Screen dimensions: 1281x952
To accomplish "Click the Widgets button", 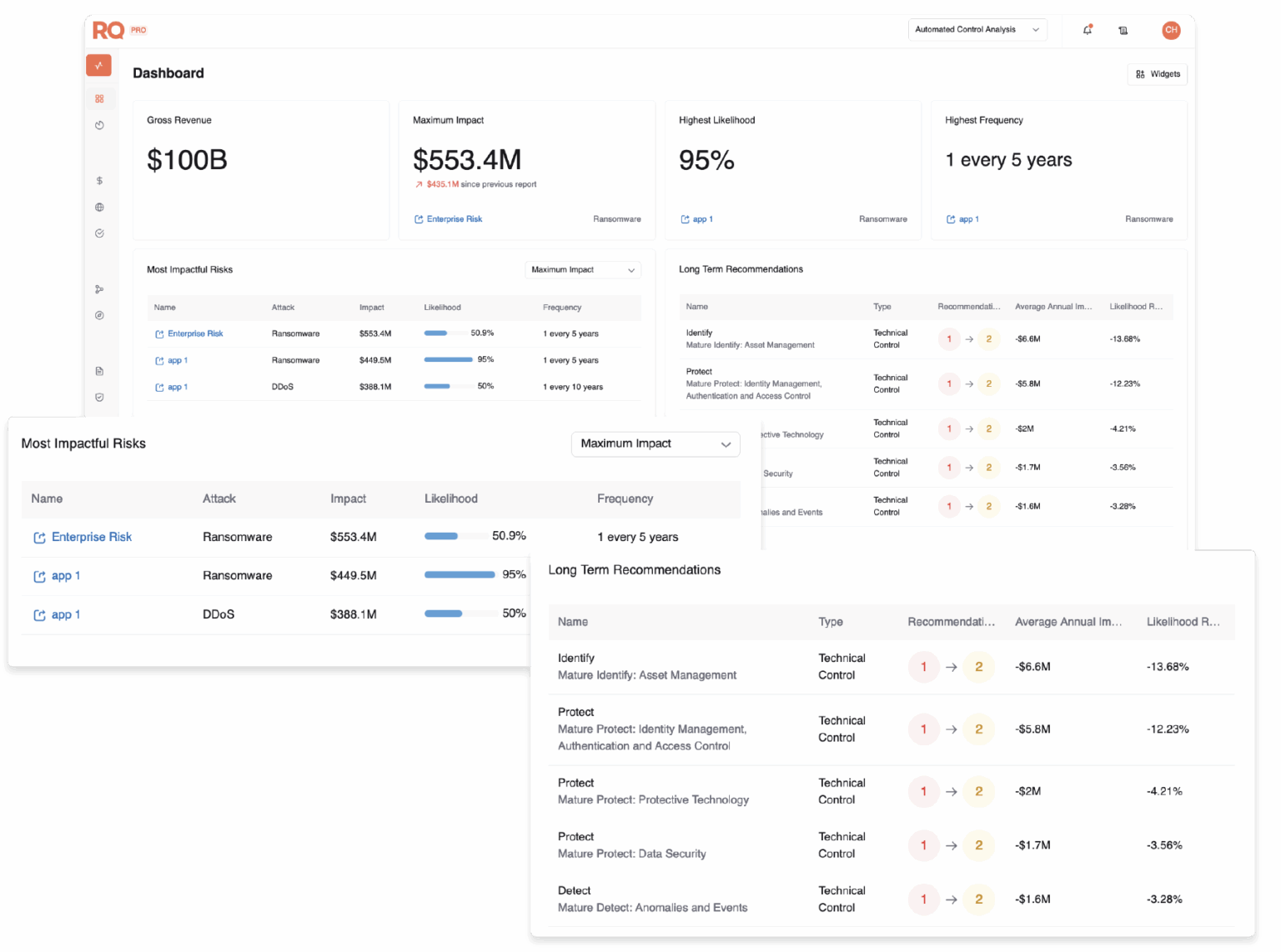I will point(1157,73).
